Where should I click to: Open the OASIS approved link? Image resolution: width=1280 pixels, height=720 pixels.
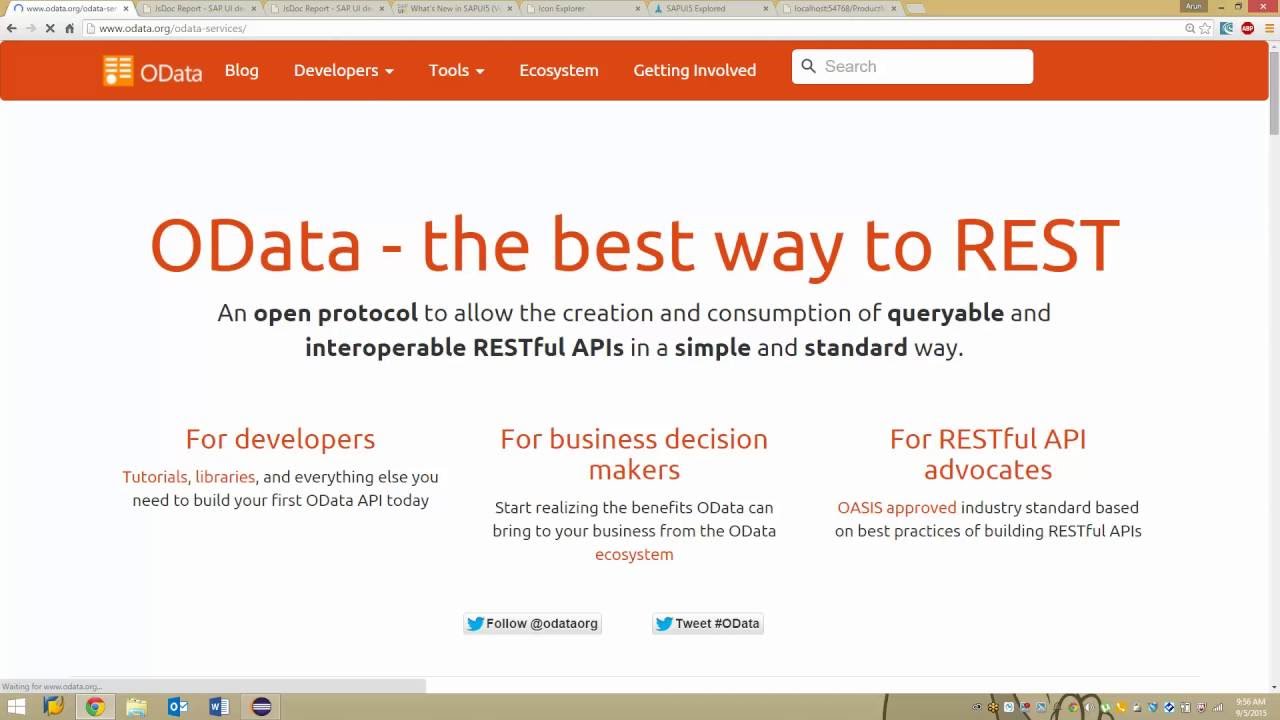coord(897,507)
